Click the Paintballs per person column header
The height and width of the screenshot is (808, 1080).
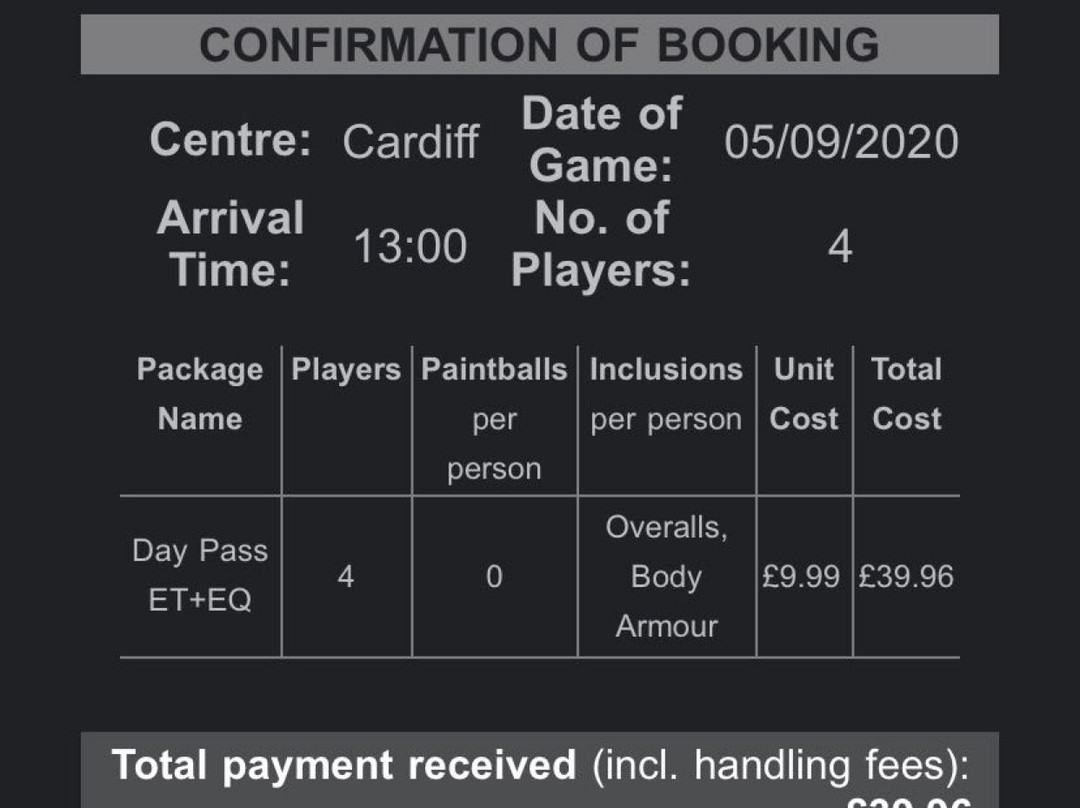[494, 419]
